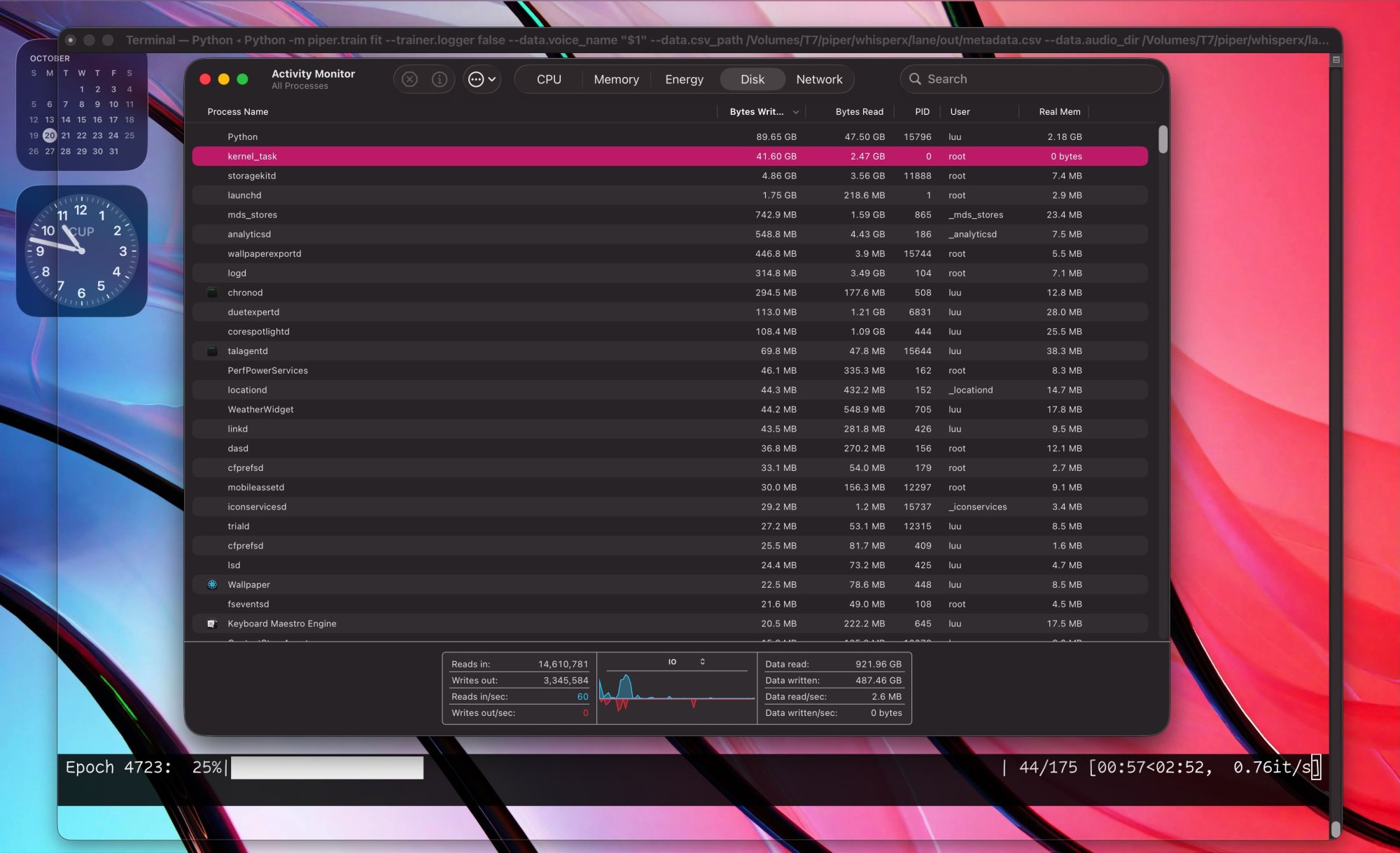Sort processes by Bytes Read column

(x=859, y=112)
